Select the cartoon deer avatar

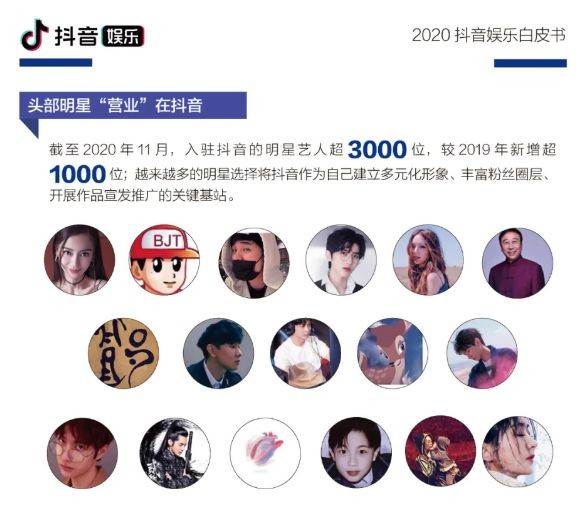(393, 353)
